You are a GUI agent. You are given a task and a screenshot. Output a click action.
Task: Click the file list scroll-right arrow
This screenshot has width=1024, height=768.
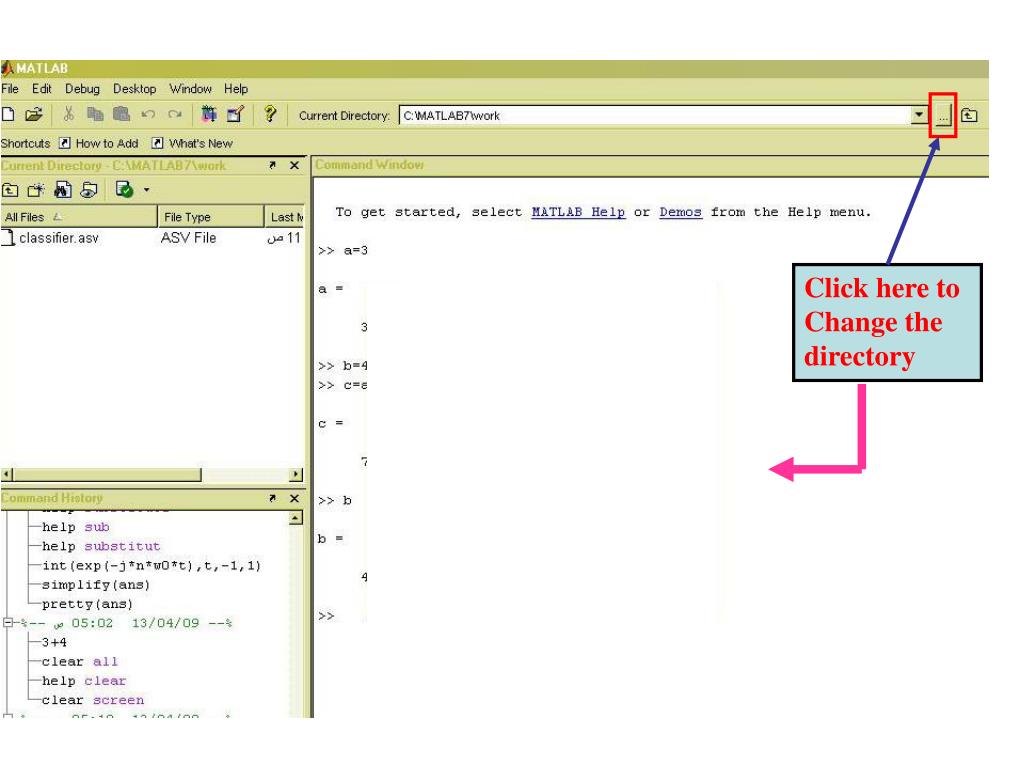[x=296, y=474]
